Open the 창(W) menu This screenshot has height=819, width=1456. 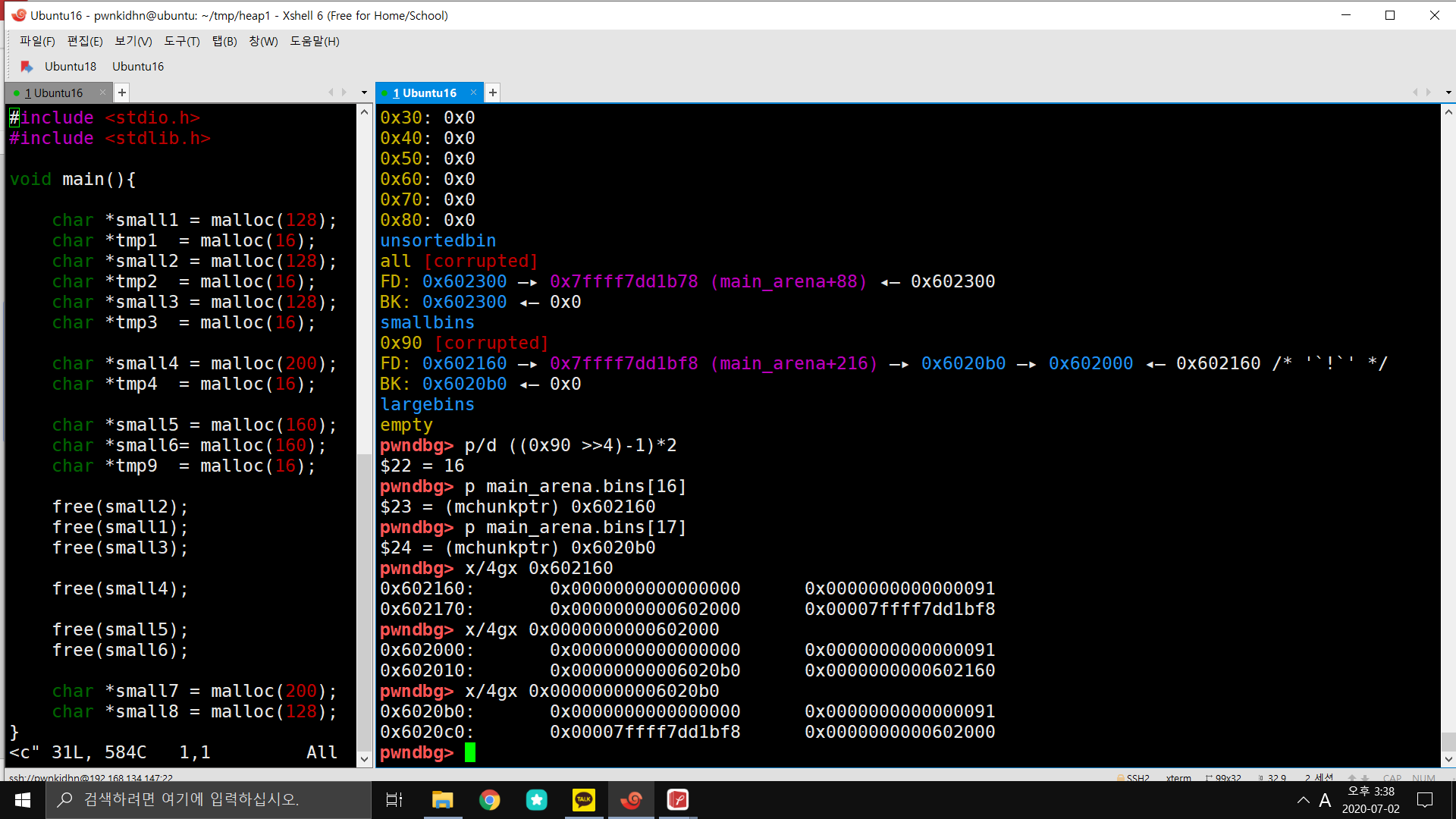pos(263,41)
